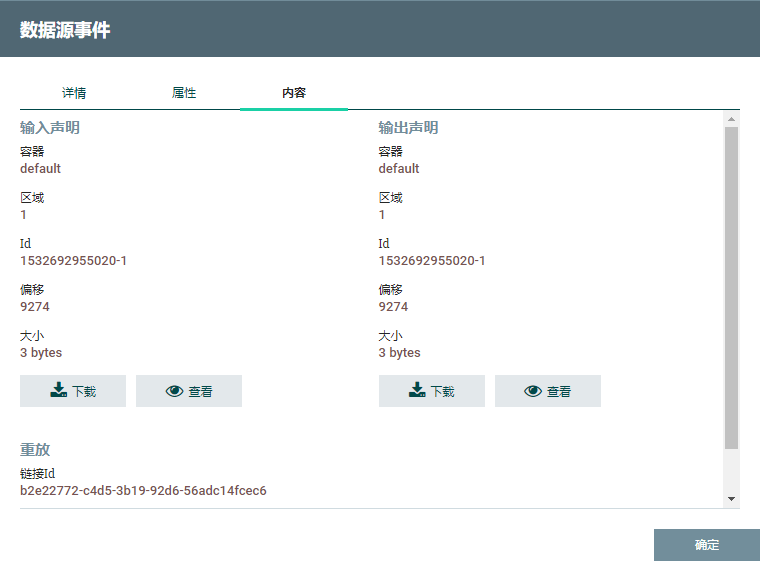The height and width of the screenshot is (561, 760).
Task: Click the eye icon under 输入声明
Action: 174,391
